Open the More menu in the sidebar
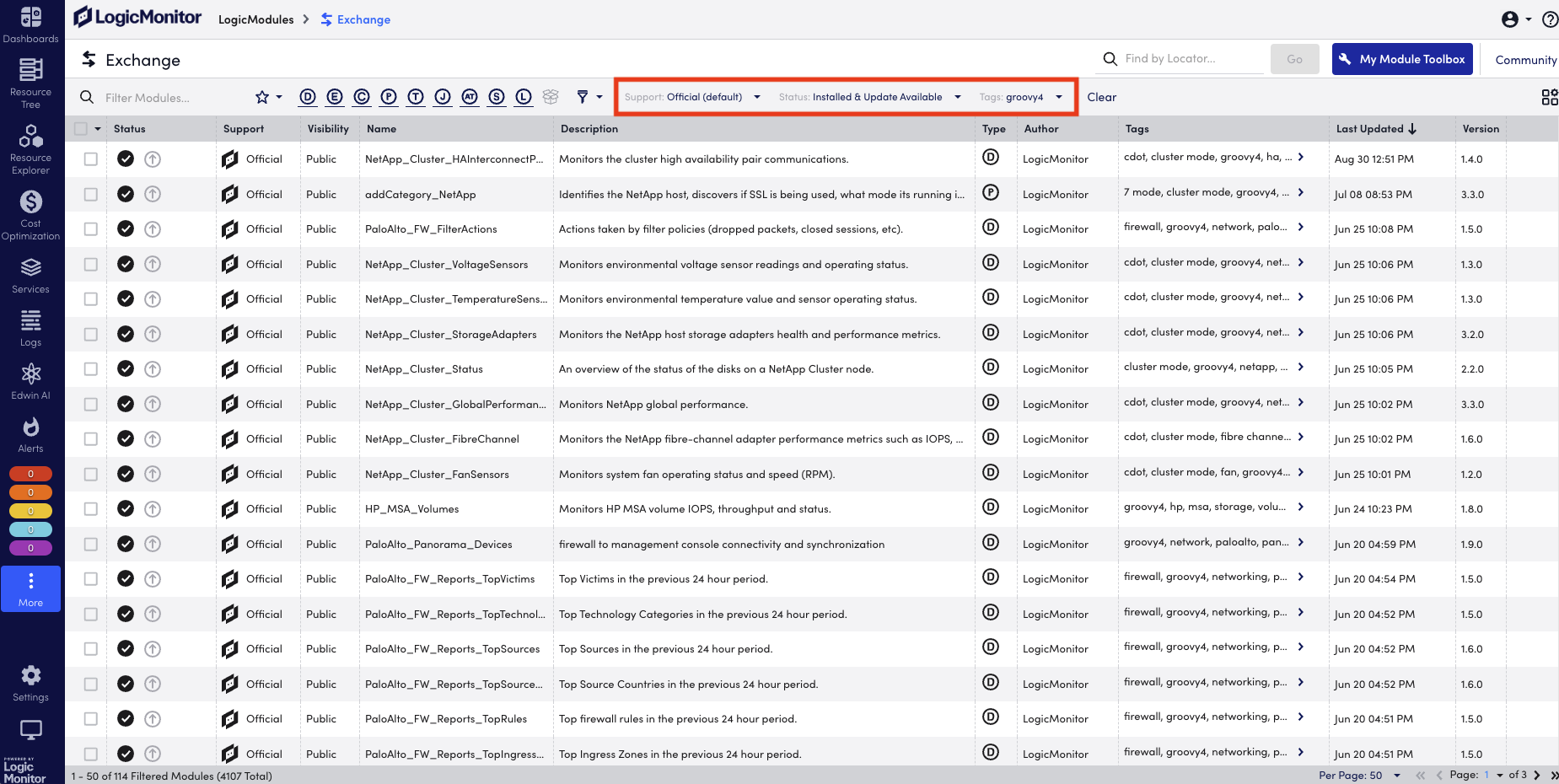 pyautogui.click(x=30, y=588)
